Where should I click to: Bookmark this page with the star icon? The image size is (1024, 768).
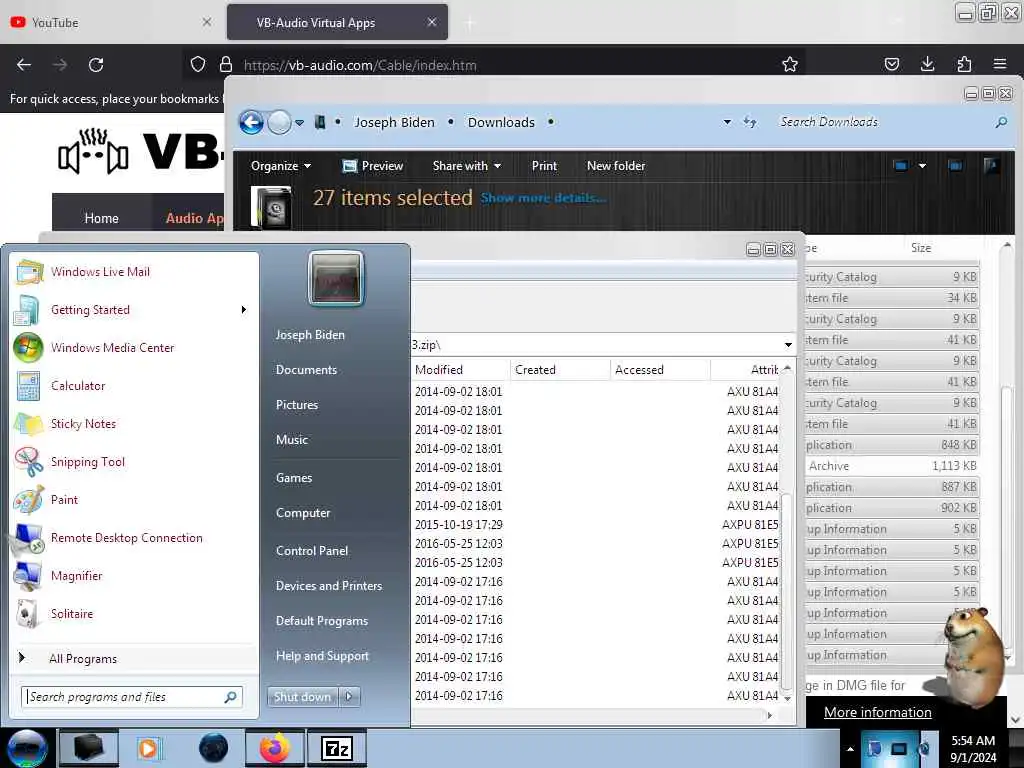click(790, 64)
